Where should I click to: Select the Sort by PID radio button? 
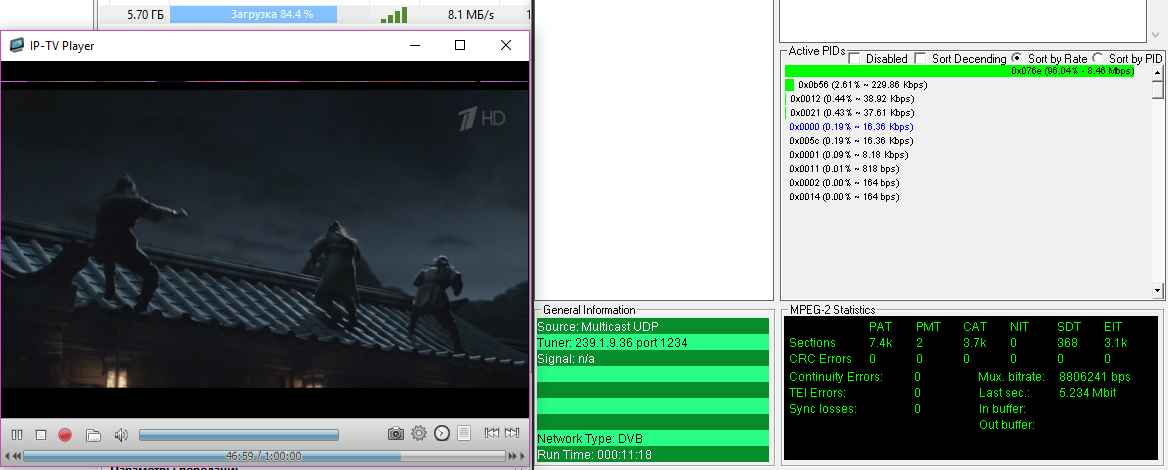[1098, 58]
